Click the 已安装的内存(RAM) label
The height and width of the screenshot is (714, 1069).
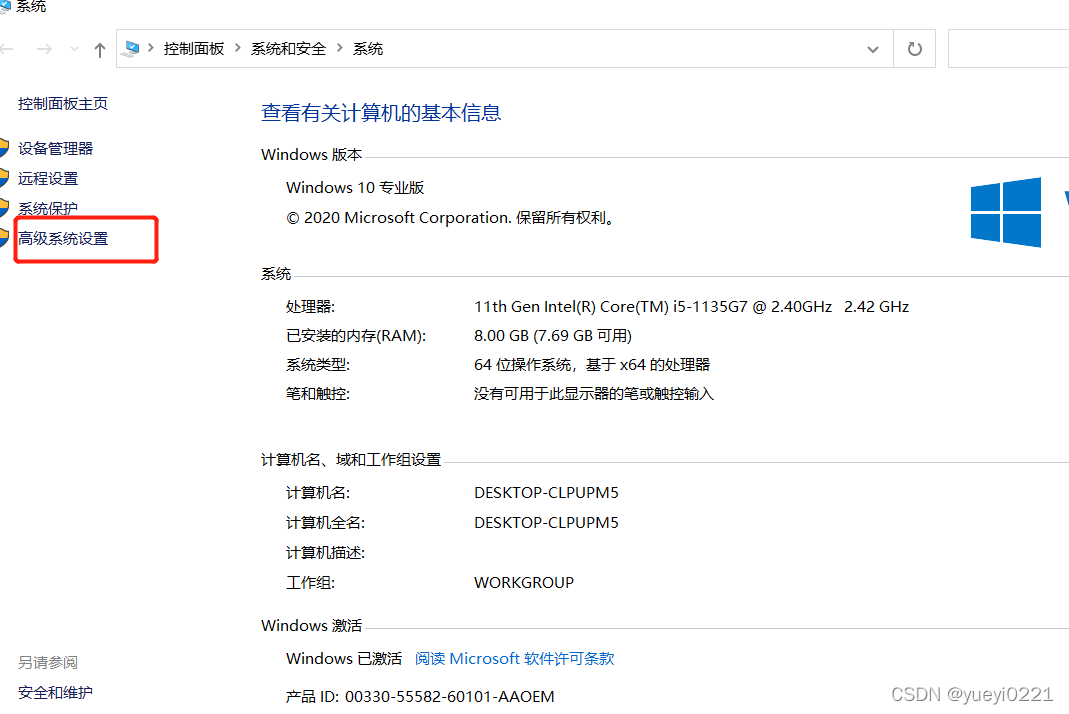click(356, 336)
